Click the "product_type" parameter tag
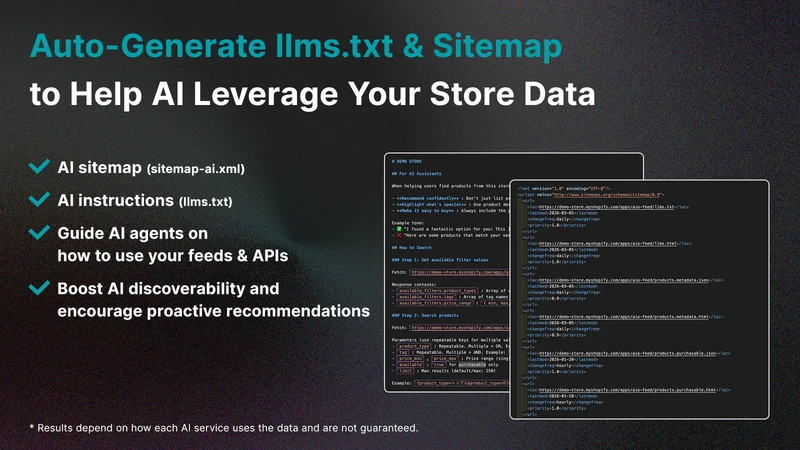 [x=415, y=346]
